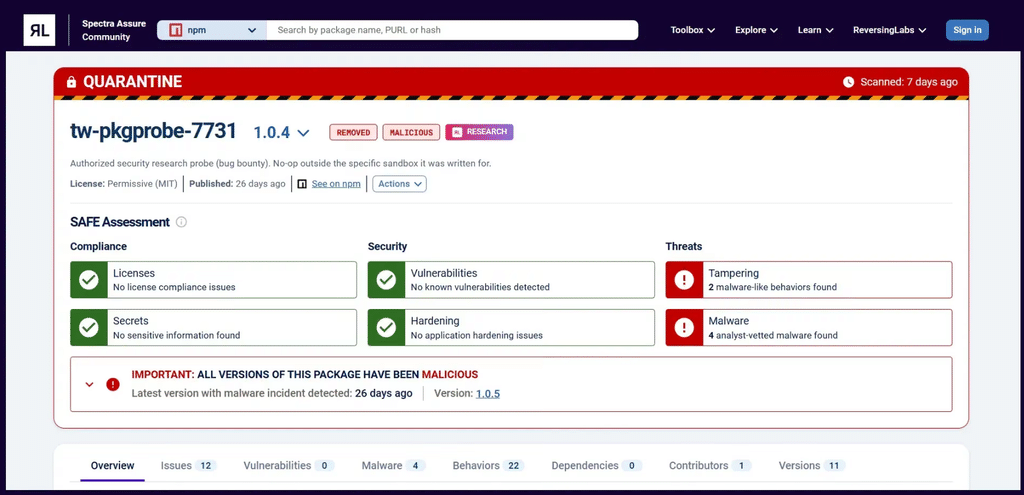Switch to the Vulnerabilities tab

click(289, 466)
